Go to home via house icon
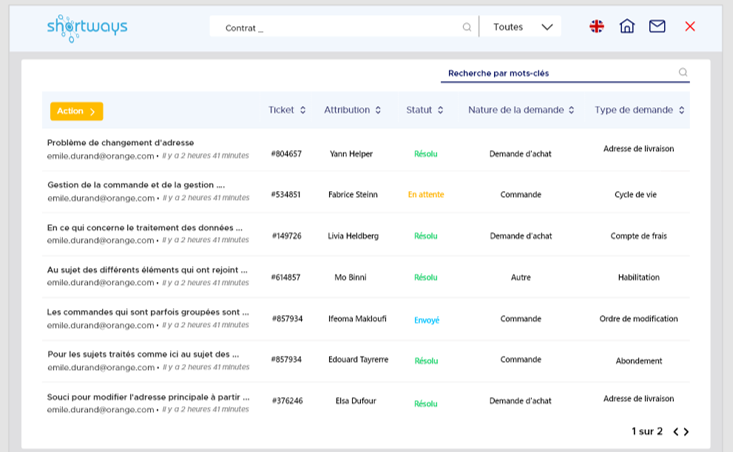733x452 pixels. coord(627,26)
